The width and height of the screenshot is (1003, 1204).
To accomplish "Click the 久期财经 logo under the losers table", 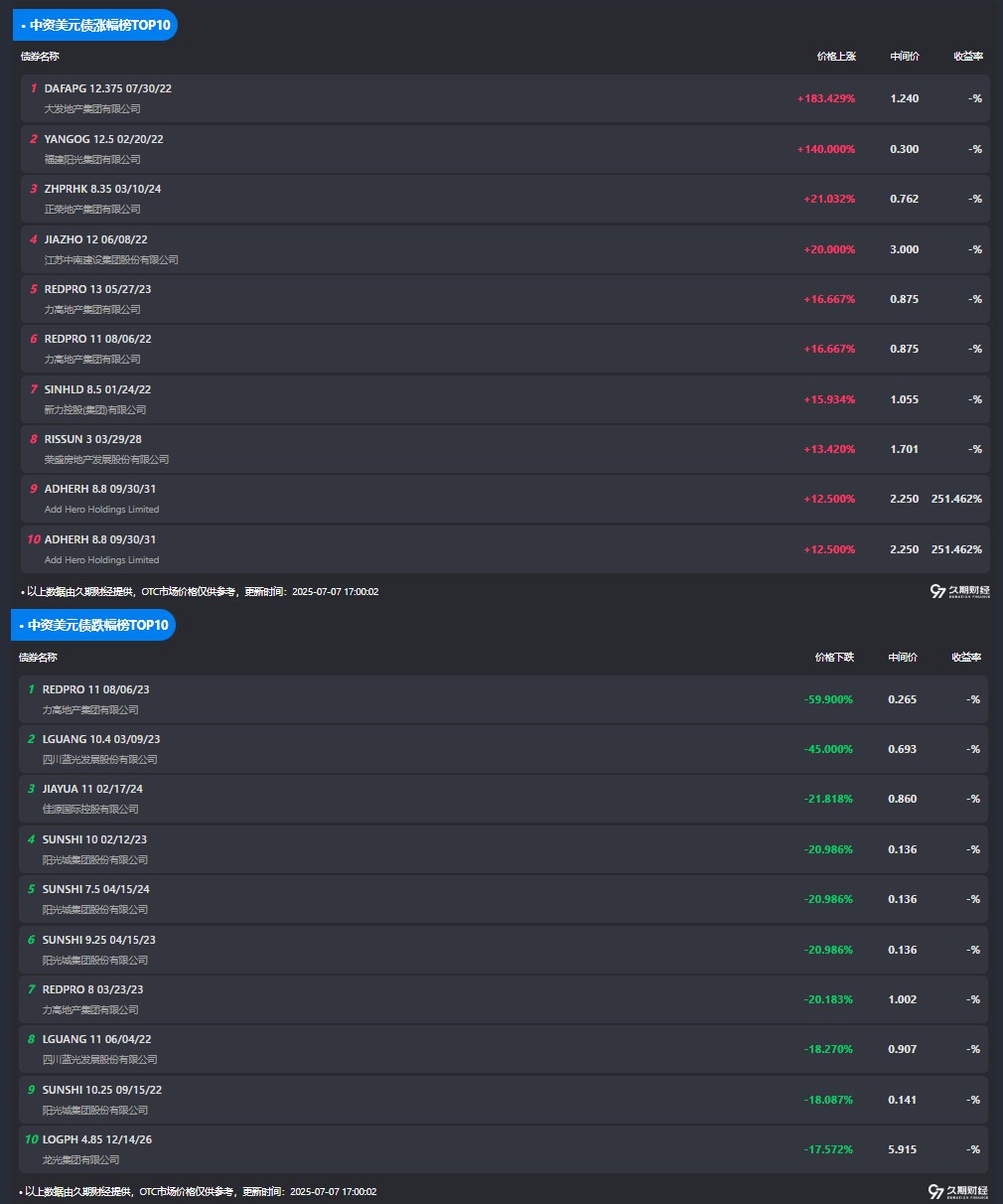I will tap(957, 1191).
